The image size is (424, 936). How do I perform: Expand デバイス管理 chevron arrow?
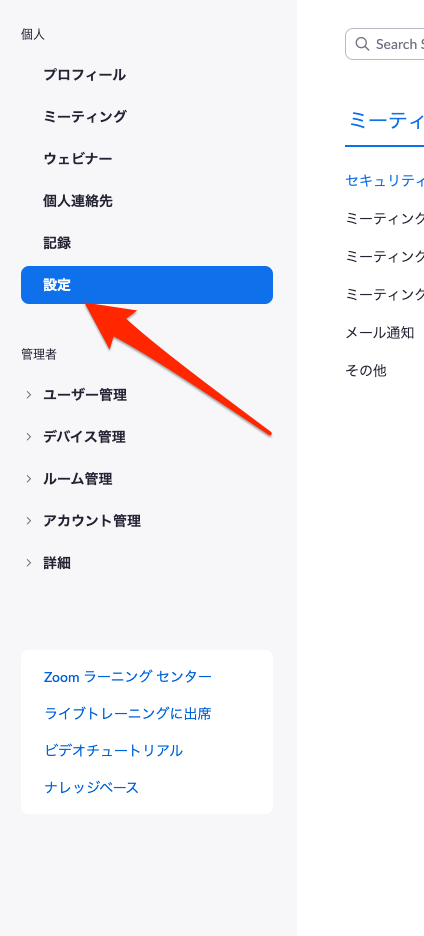pos(28,436)
